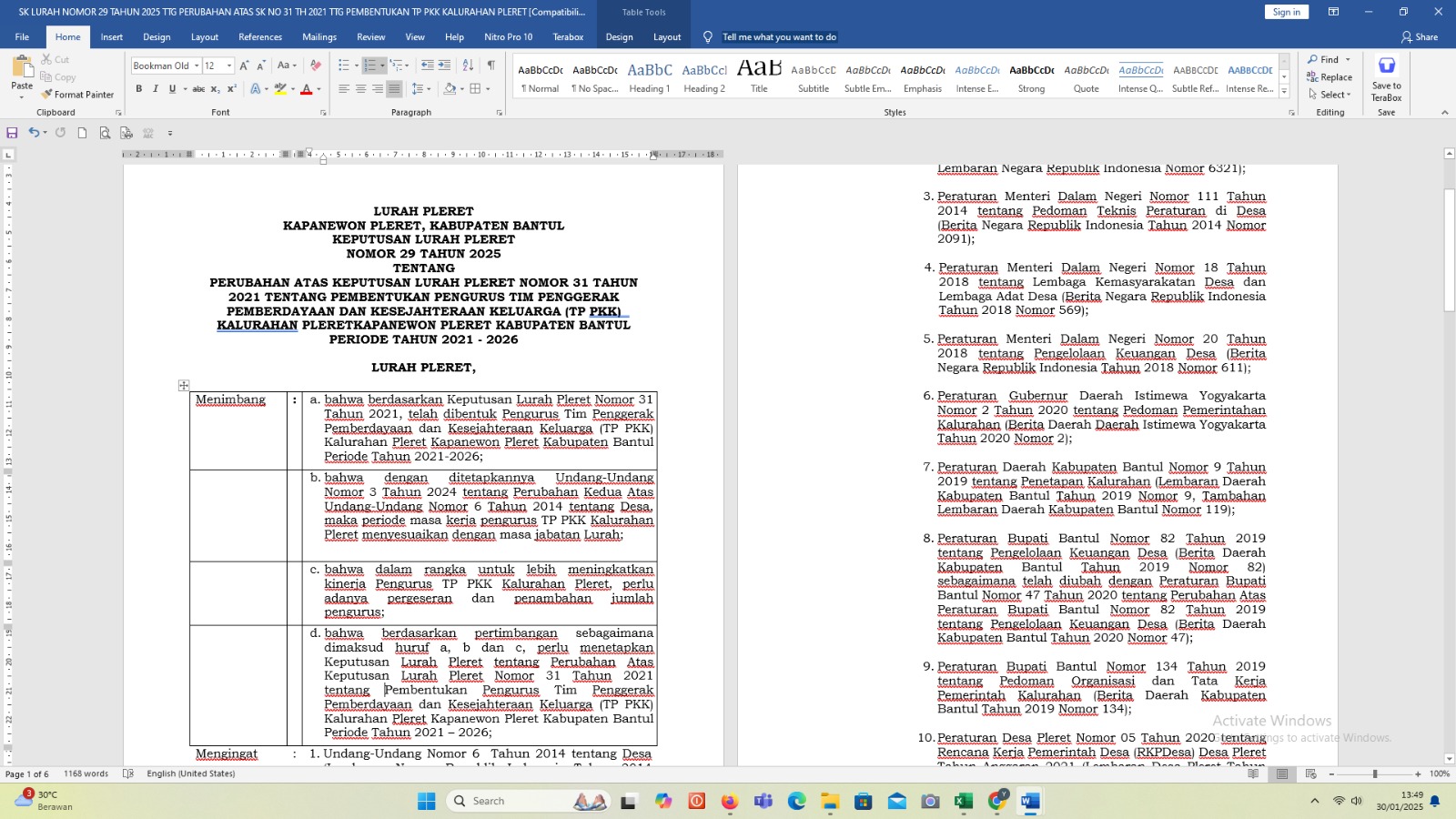Open Print Preview from quick access toolbar
Image resolution: width=1456 pixels, height=819 pixels.
(105, 133)
